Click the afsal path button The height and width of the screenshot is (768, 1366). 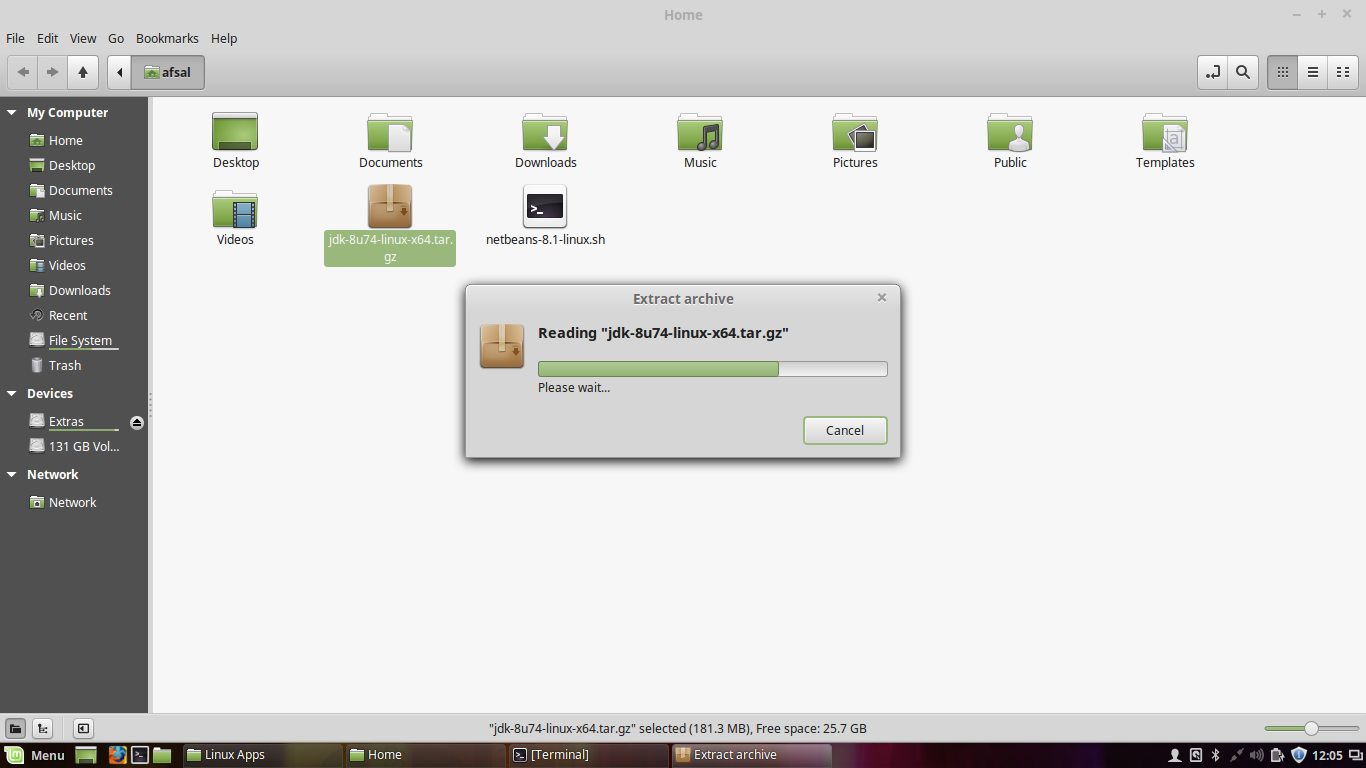click(x=168, y=72)
